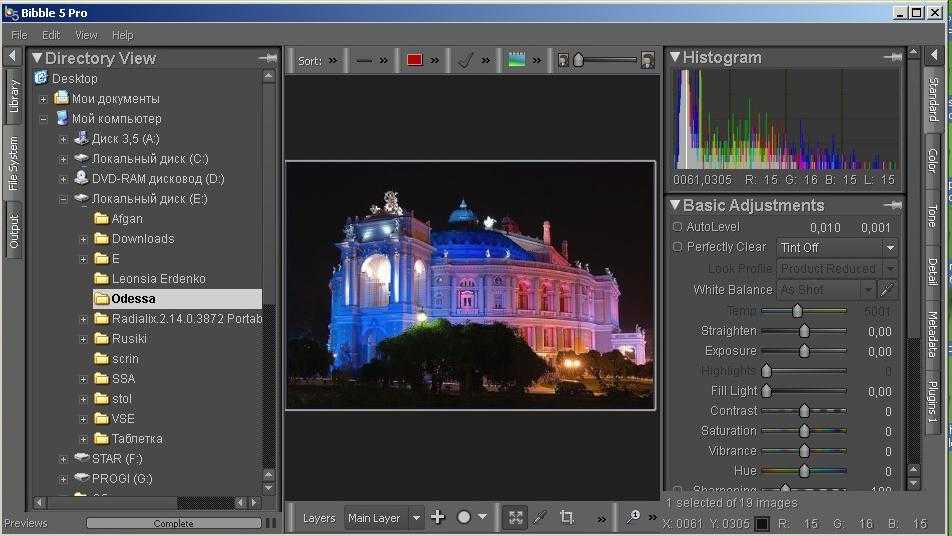
Task: Click the checkmark tag icon in toolbar
Action: (x=465, y=60)
